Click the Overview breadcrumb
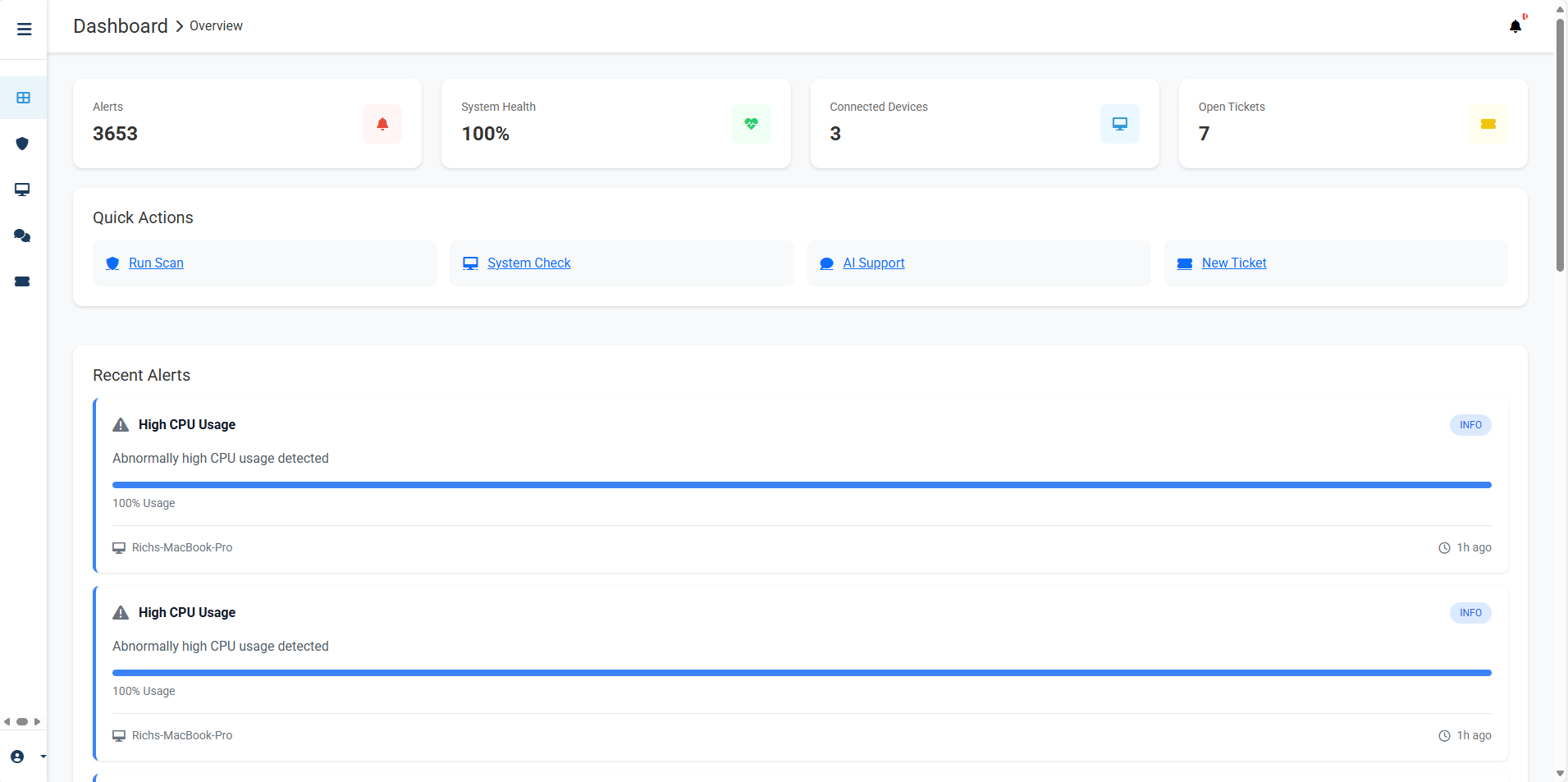This screenshot has height=782, width=1568. pos(216,26)
